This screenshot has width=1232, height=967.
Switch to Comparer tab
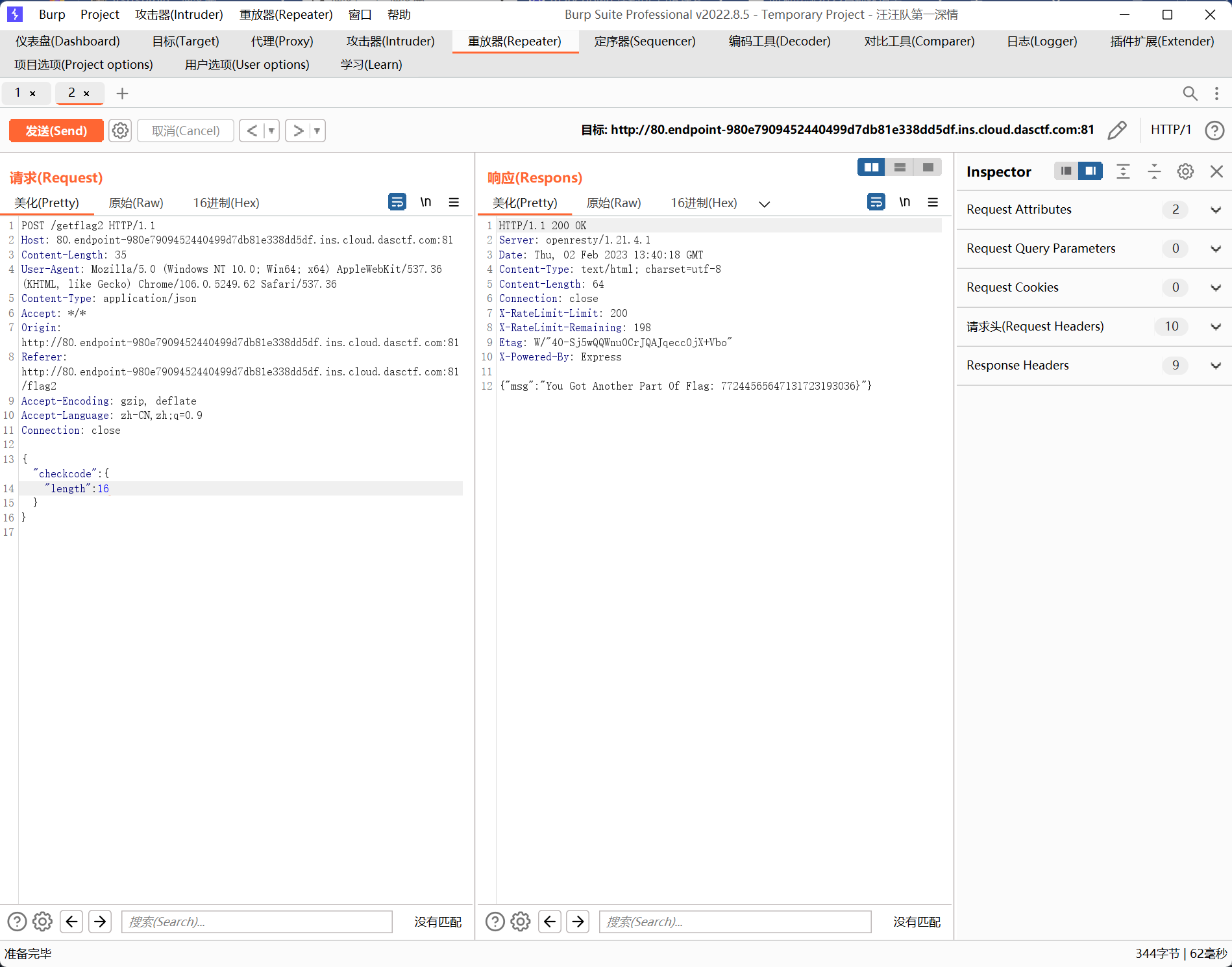point(919,42)
